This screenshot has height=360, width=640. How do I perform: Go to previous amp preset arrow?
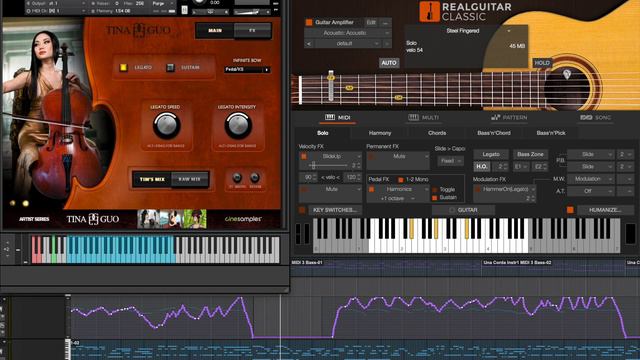coord(309,43)
